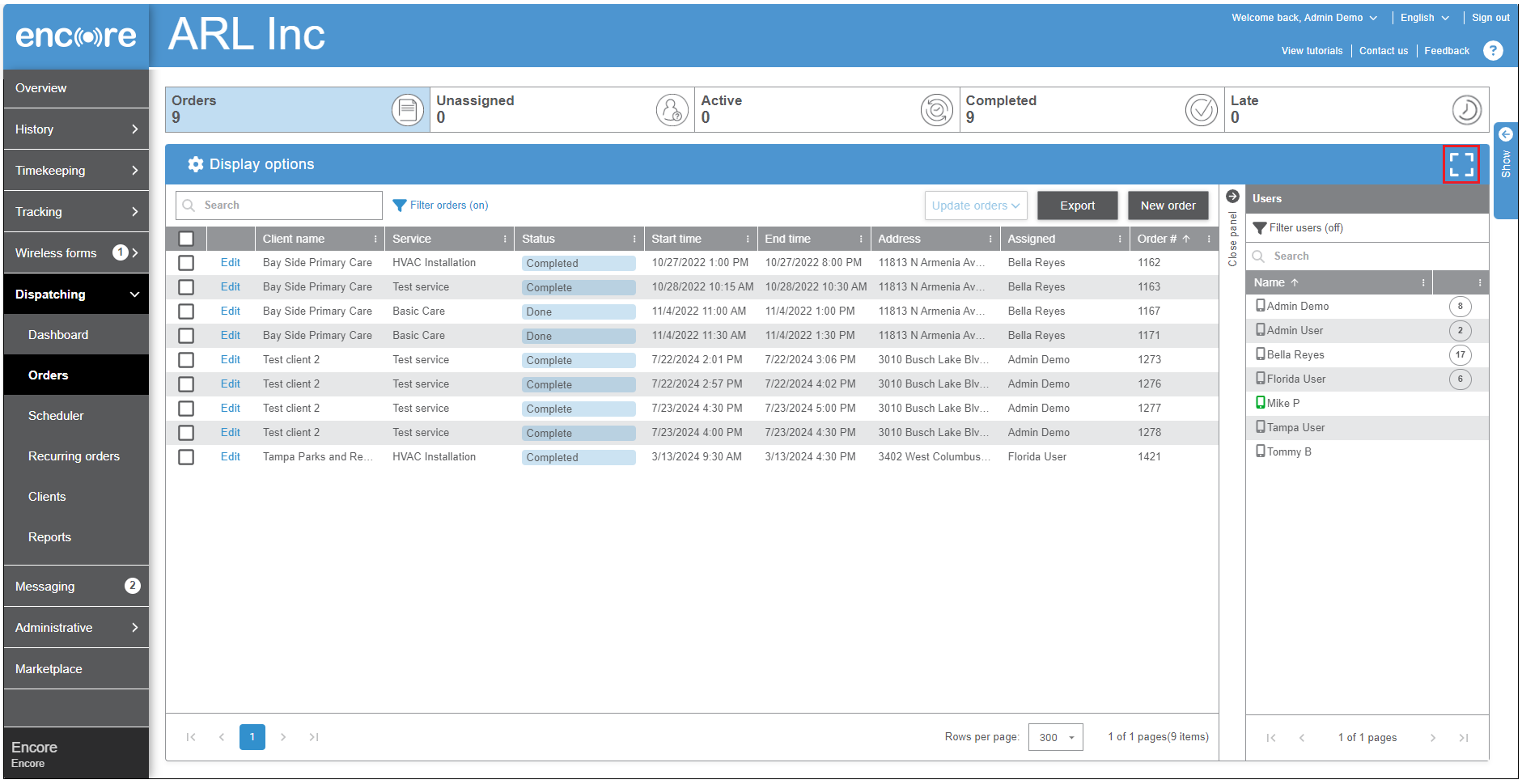Image resolution: width=1522 pixels, height=784 pixels.
Task: Check the box for order 1277
Action: coord(186,409)
